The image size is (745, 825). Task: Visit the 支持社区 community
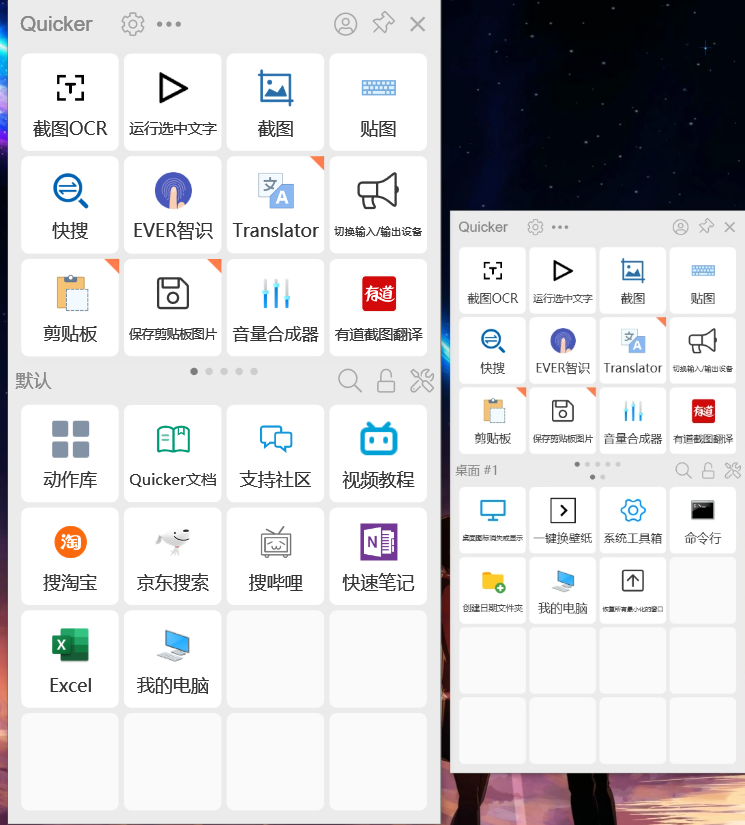pyautogui.click(x=275, y=454)
